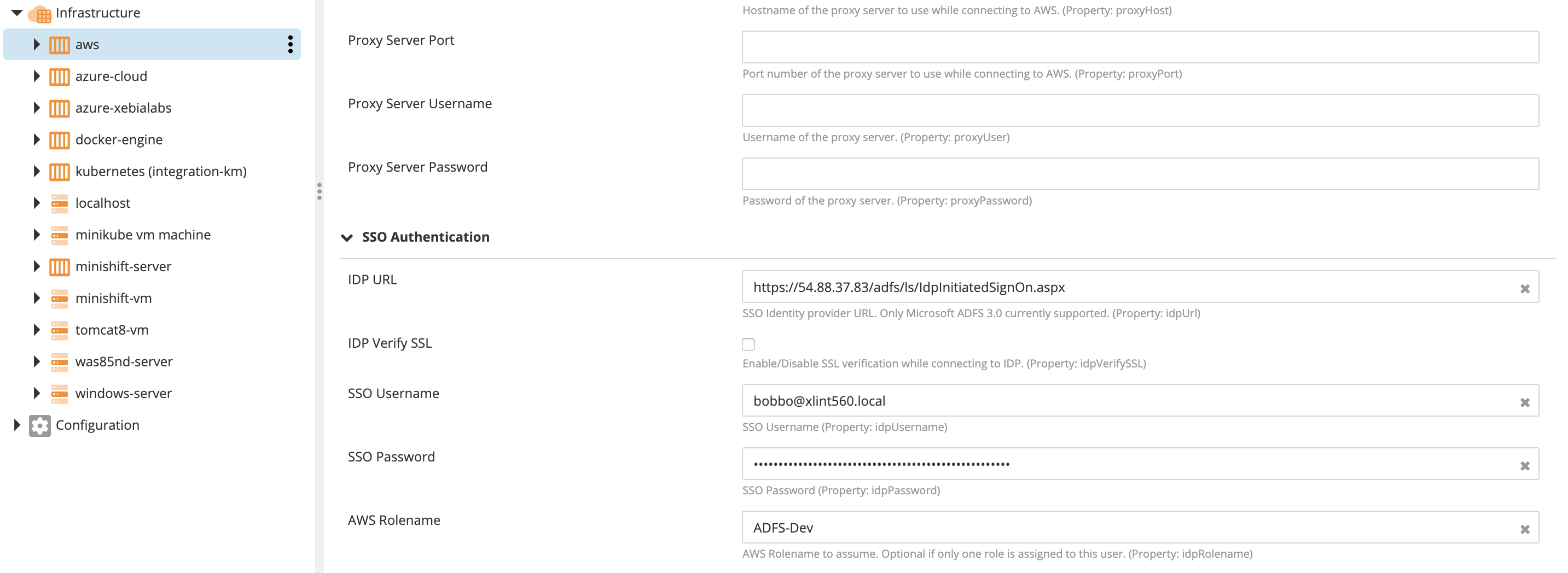Clear the SSO Password field
This screenshot has width=1568, height=573.
(x=1525, y=466)
